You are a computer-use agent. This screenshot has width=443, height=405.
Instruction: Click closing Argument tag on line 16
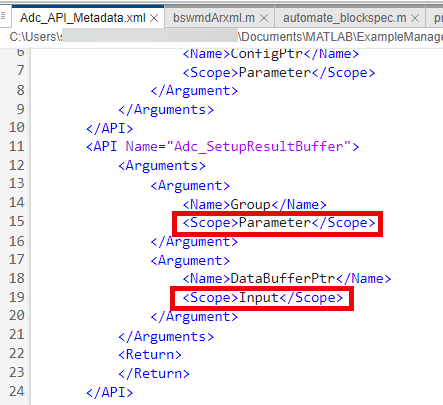tap(194, 241)
